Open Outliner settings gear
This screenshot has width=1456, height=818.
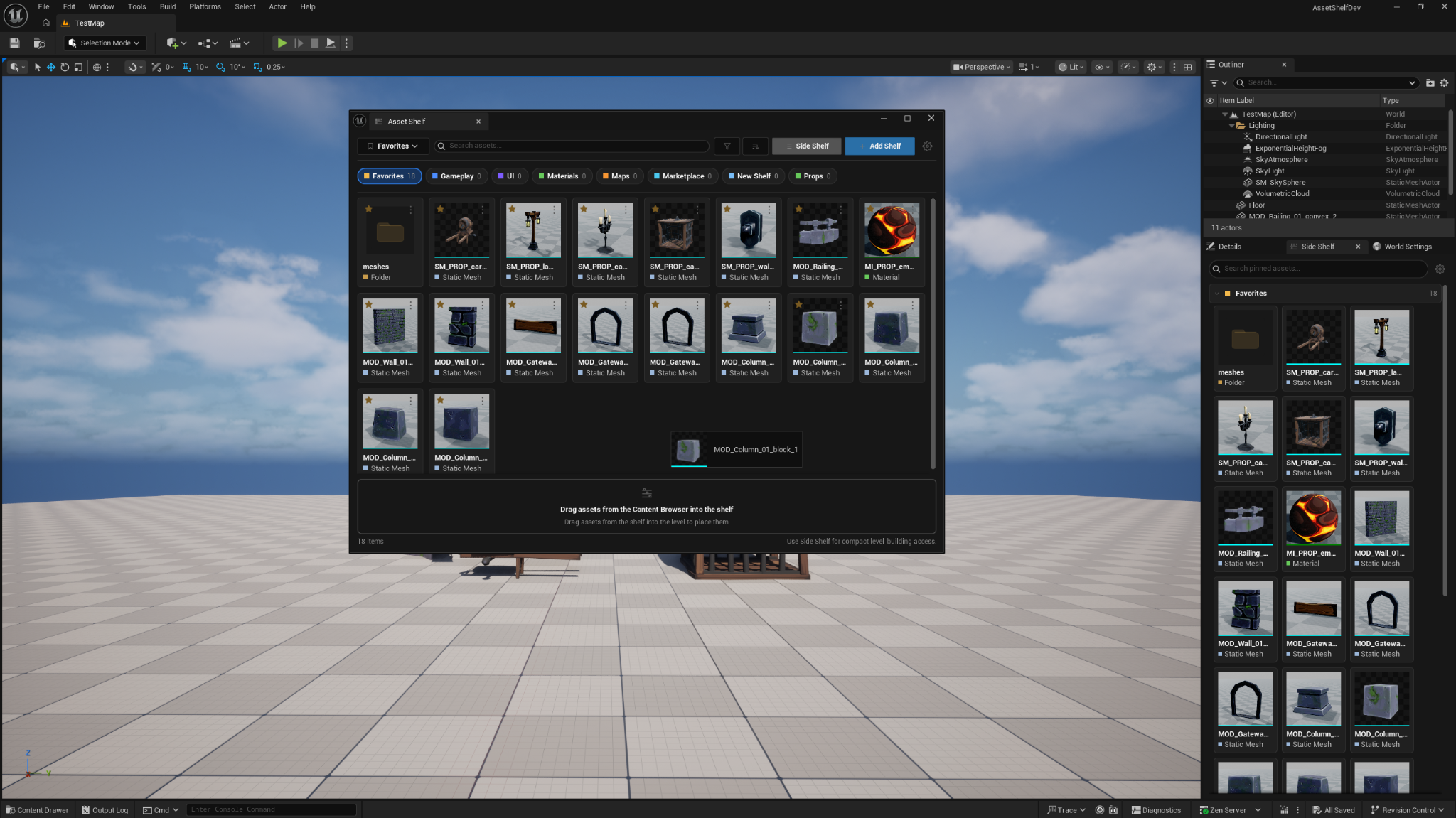[1444, 83]
